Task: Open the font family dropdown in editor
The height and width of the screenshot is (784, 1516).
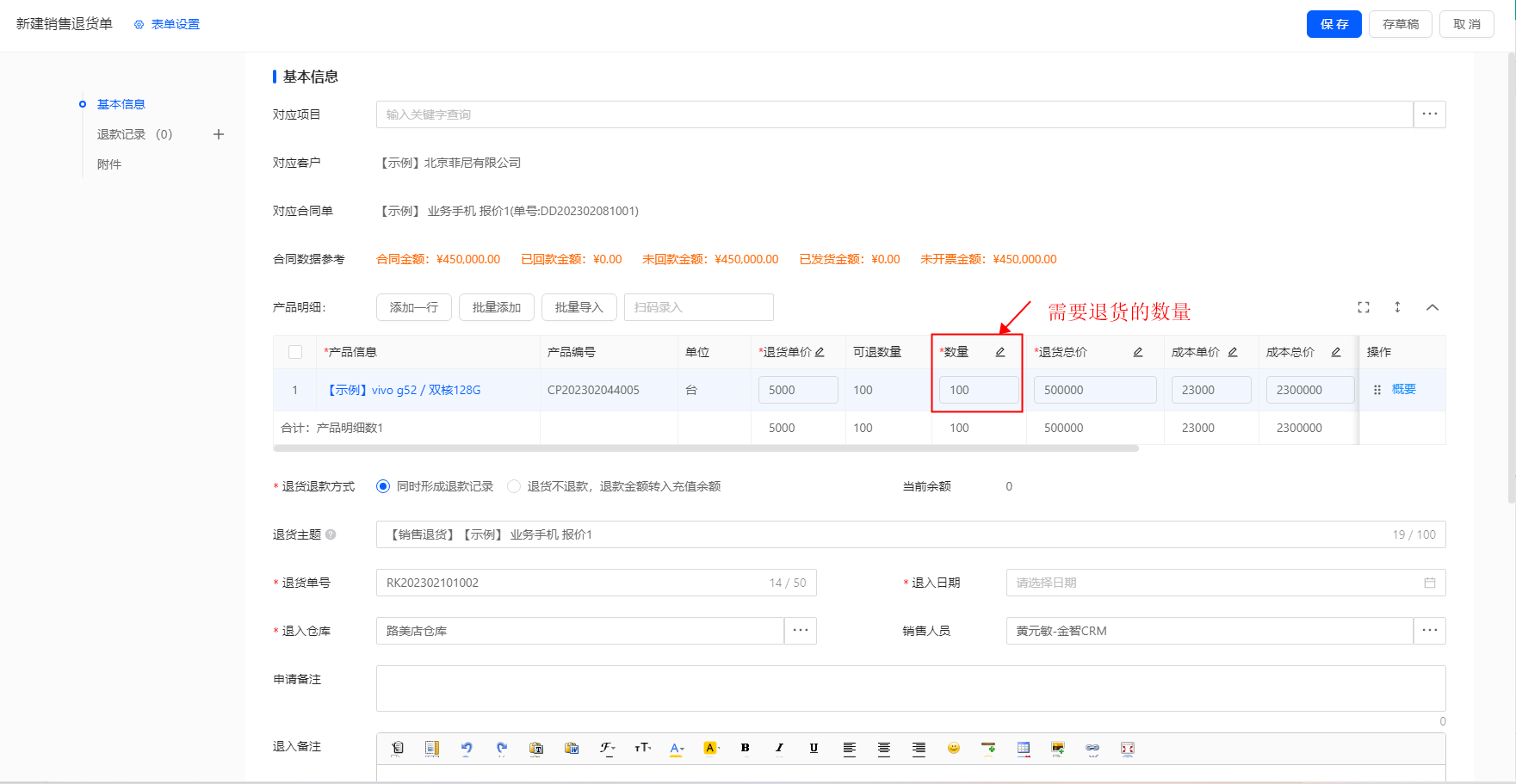Action: tap(608, 748)
